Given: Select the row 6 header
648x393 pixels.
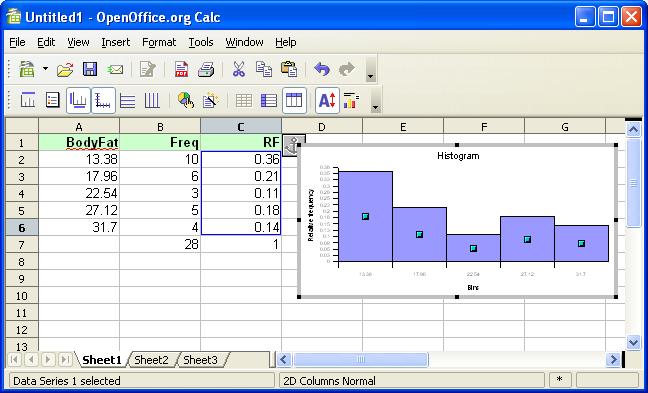Looking at the screenshot, I should click(21, 228).
